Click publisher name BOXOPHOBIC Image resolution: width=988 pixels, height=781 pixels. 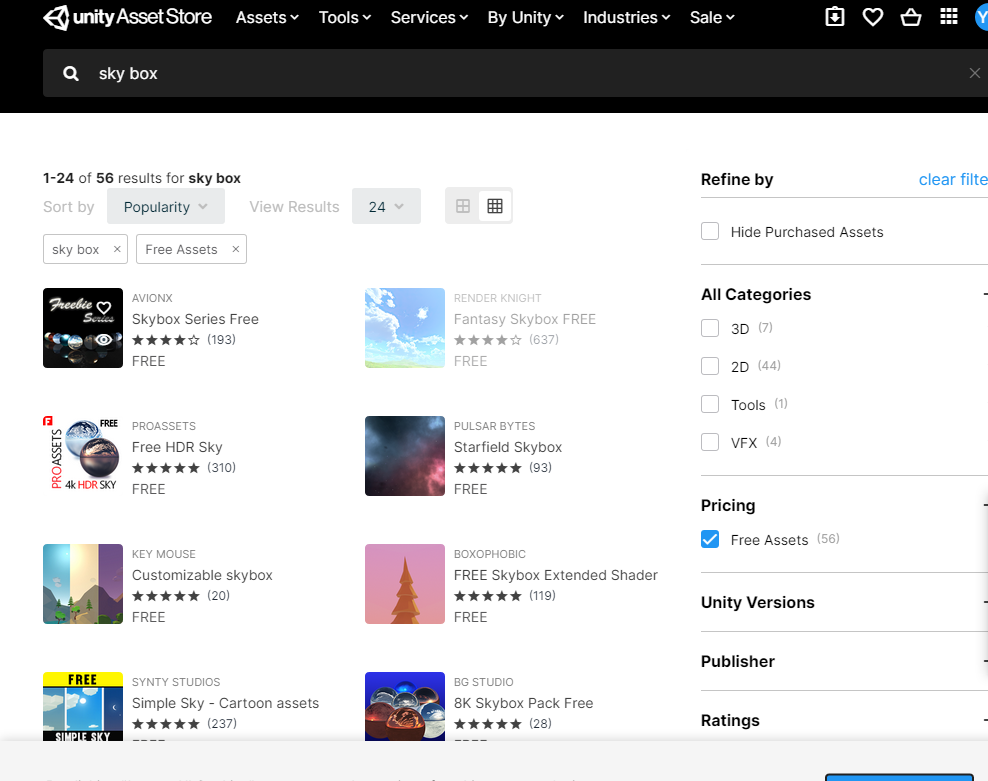490,554
